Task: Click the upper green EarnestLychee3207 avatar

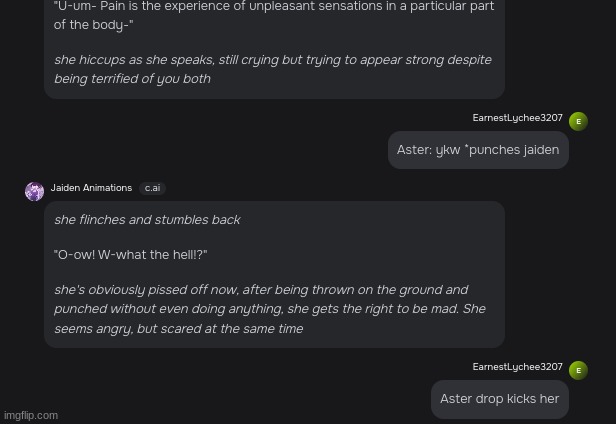Action: 578,121
